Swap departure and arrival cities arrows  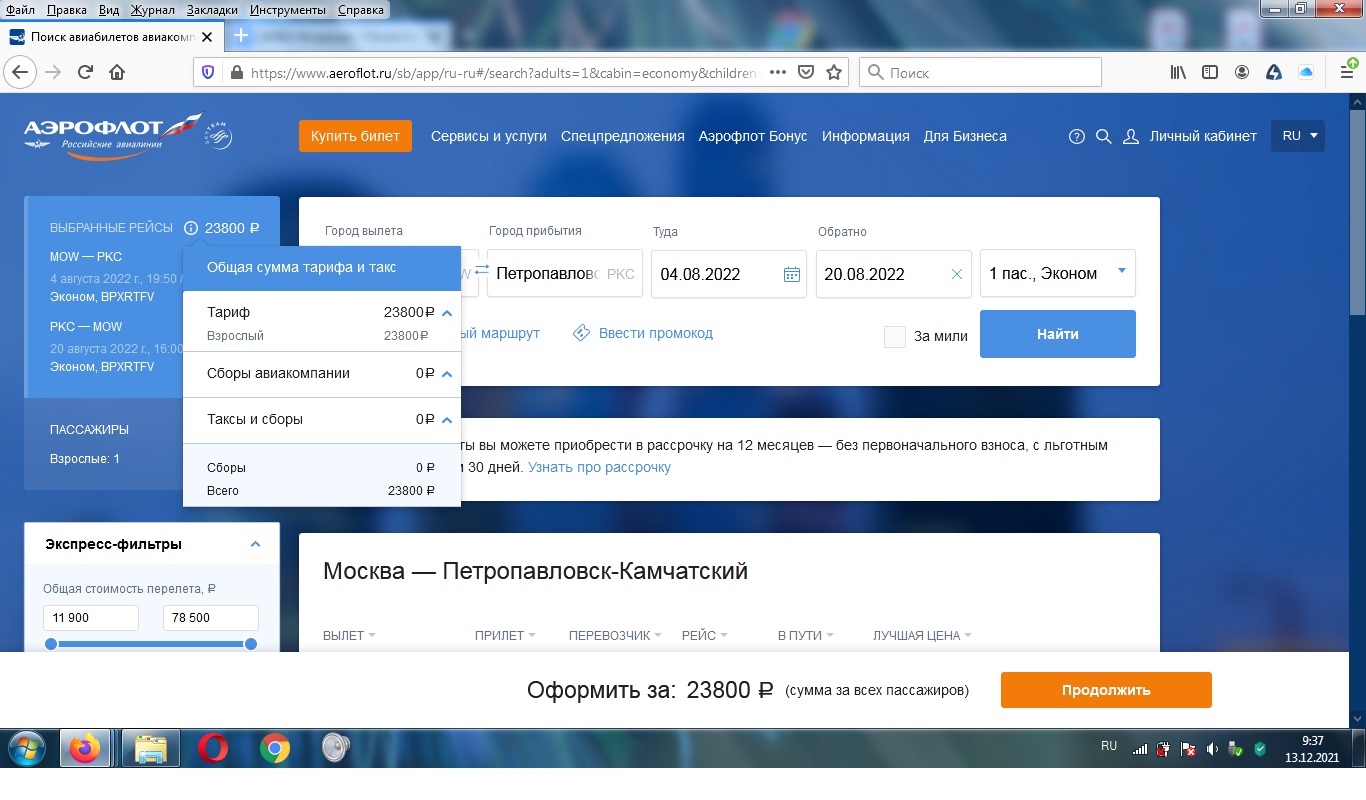click(482, 271)
